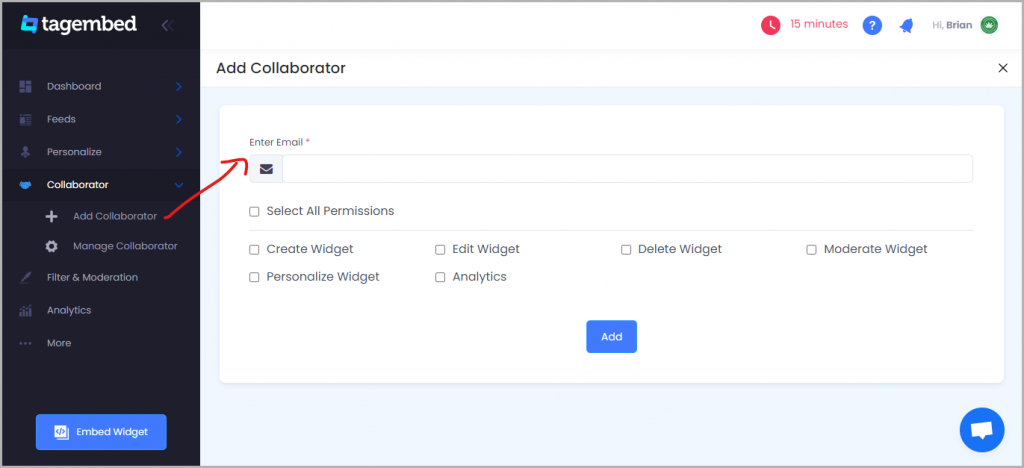Check Select All Permissions
1024x468 pixels.
(254, 212)
